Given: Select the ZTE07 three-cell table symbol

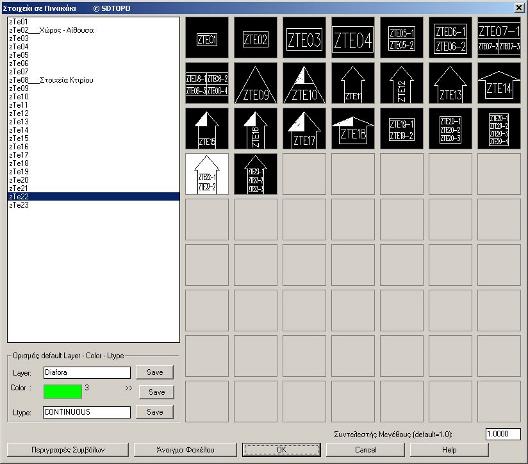Looking at the screenshot, I should click(499, 38).
